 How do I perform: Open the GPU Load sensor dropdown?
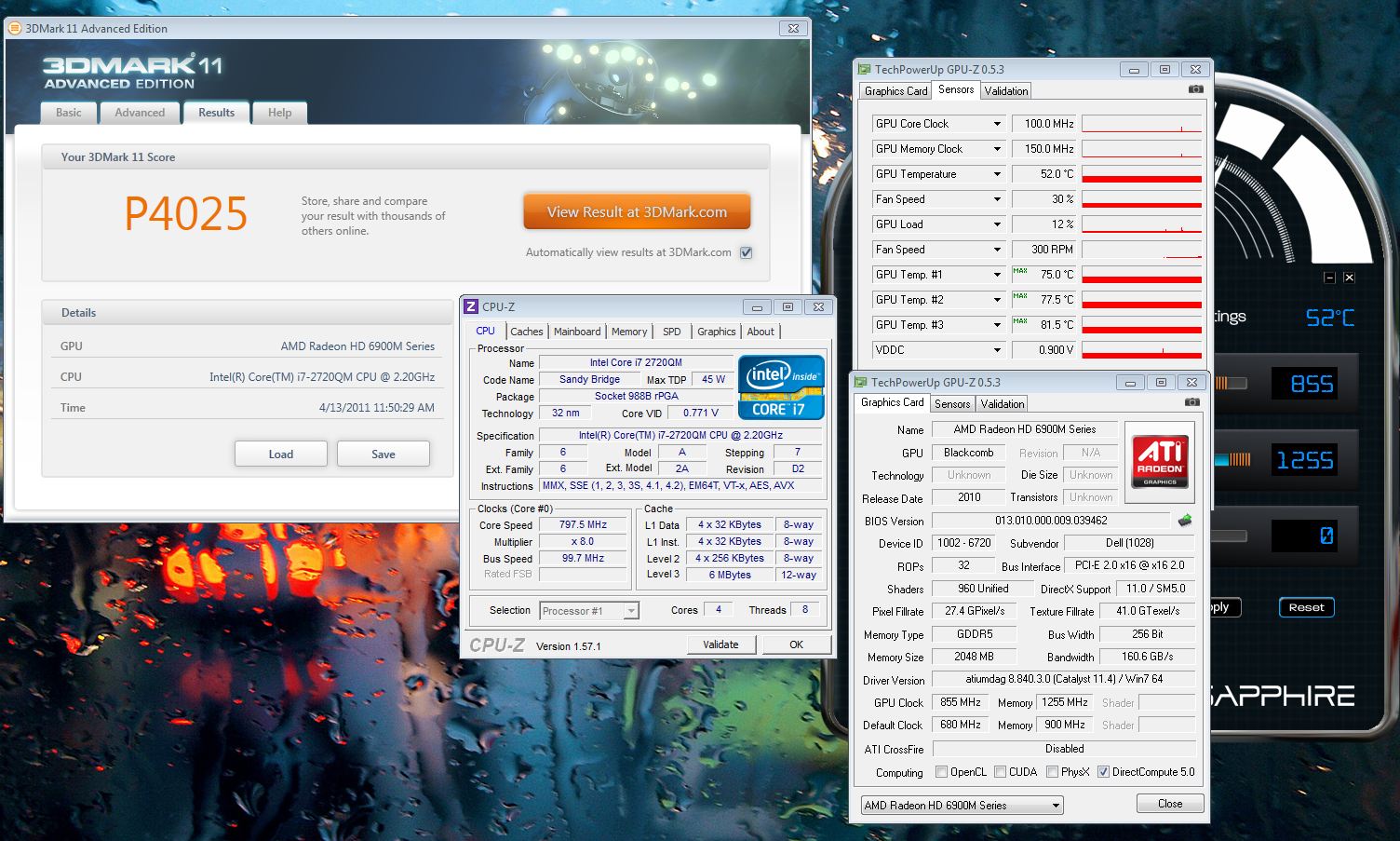(x=997, y=224)
